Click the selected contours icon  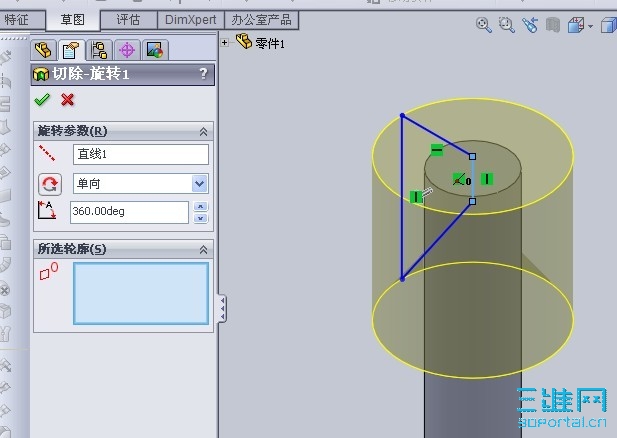pyautogui.click(x=49, y=271)
